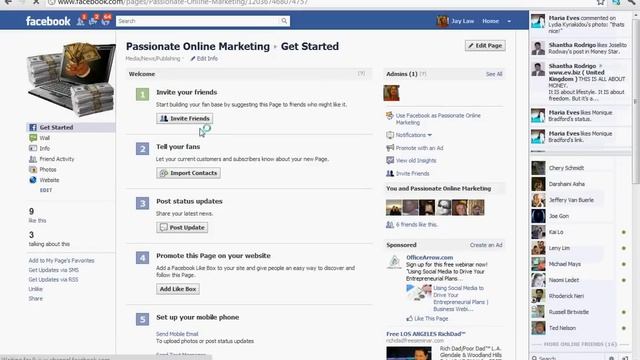This screenshot has width=640, height=360.
Task: Click the browser address bar URL
Action: click(x=182, y=2)
